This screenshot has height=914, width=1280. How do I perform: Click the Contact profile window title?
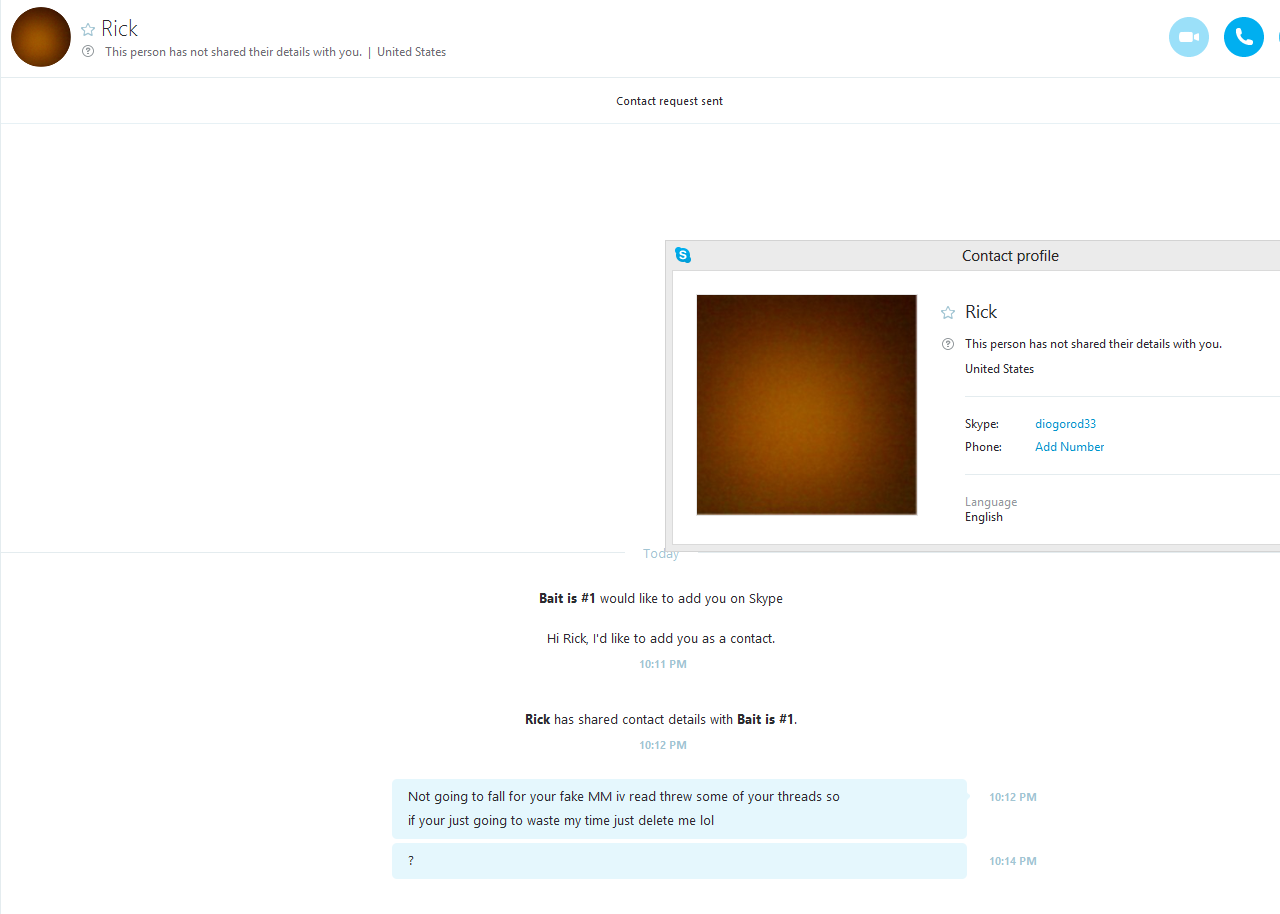pos(1010,256)
